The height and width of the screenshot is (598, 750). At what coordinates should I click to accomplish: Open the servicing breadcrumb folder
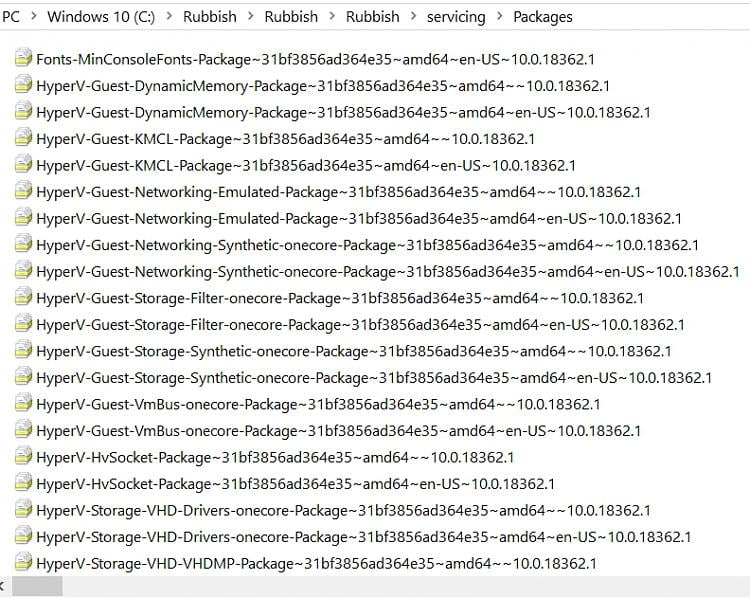click(456, 16)
